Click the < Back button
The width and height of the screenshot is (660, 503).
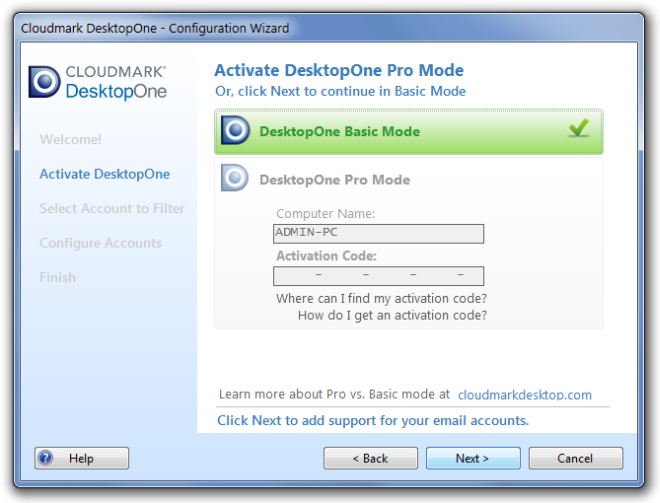pos(370,458)
